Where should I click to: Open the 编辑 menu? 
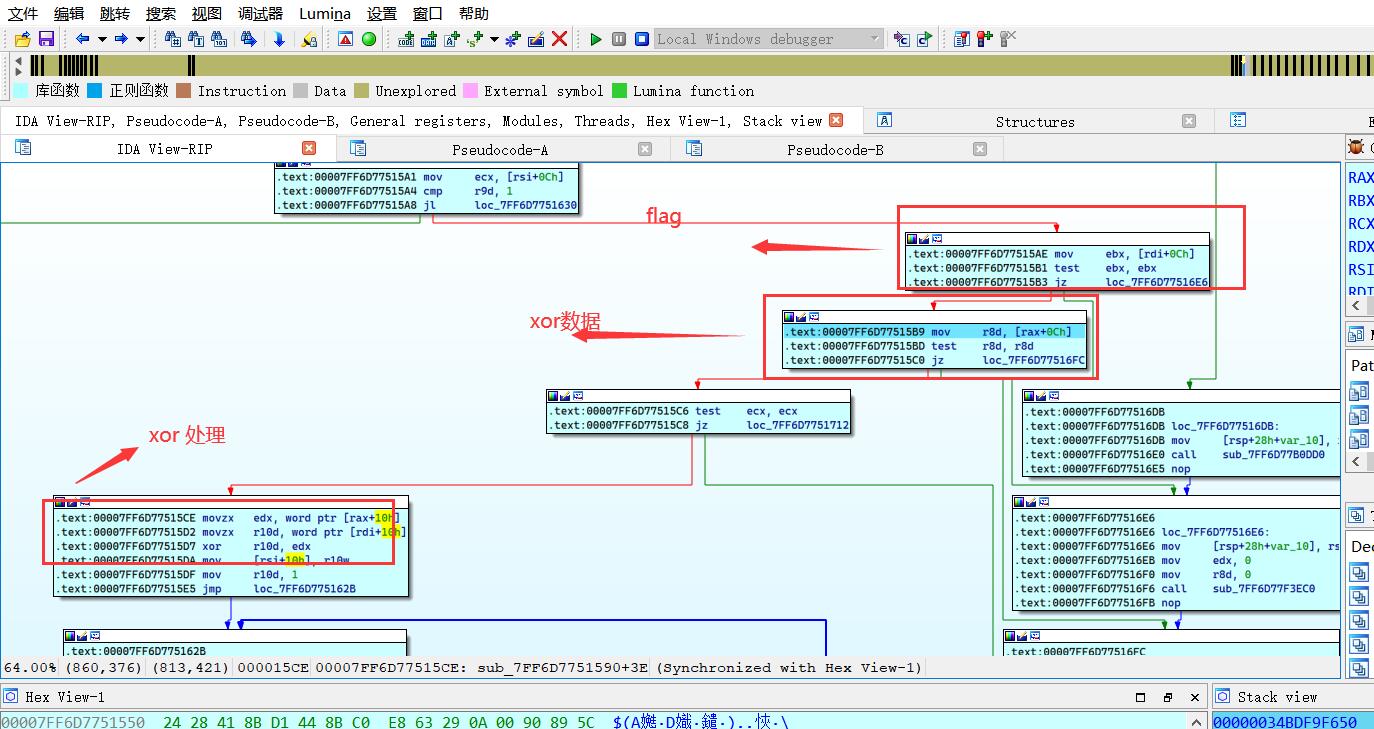pyautogui.click(x=69, y=13)
